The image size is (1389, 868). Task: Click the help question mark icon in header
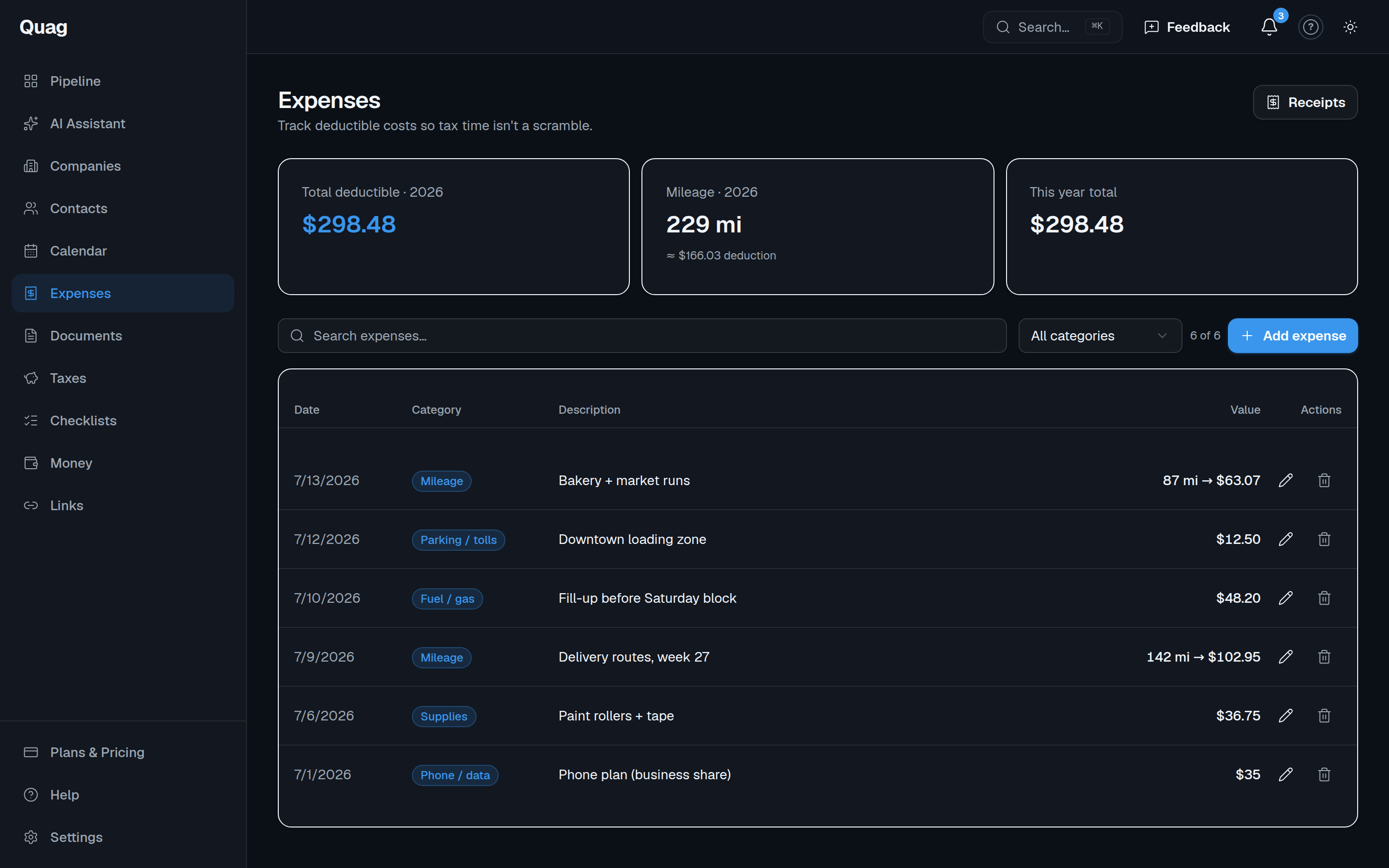pyautogui.click(x=1310, y=27)
